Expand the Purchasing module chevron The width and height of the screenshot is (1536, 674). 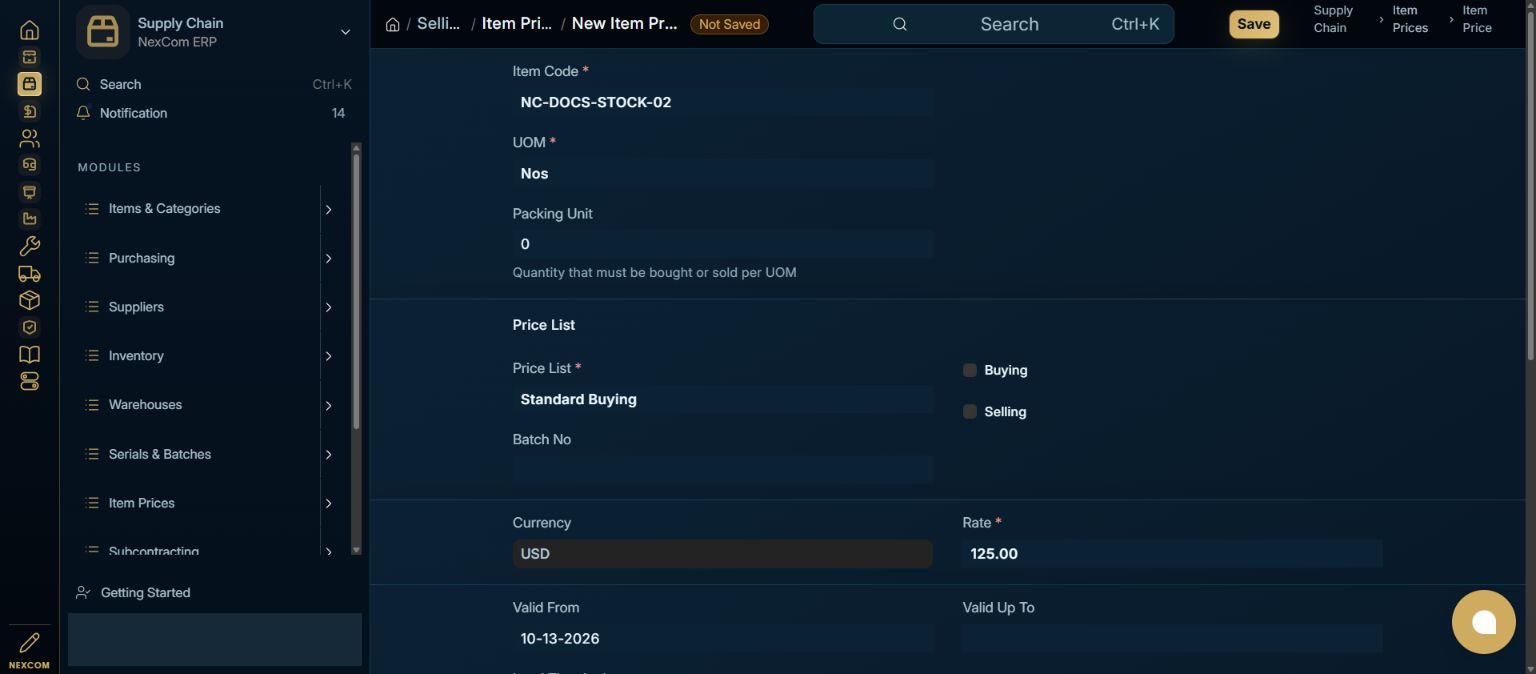[x=328, y=258]
